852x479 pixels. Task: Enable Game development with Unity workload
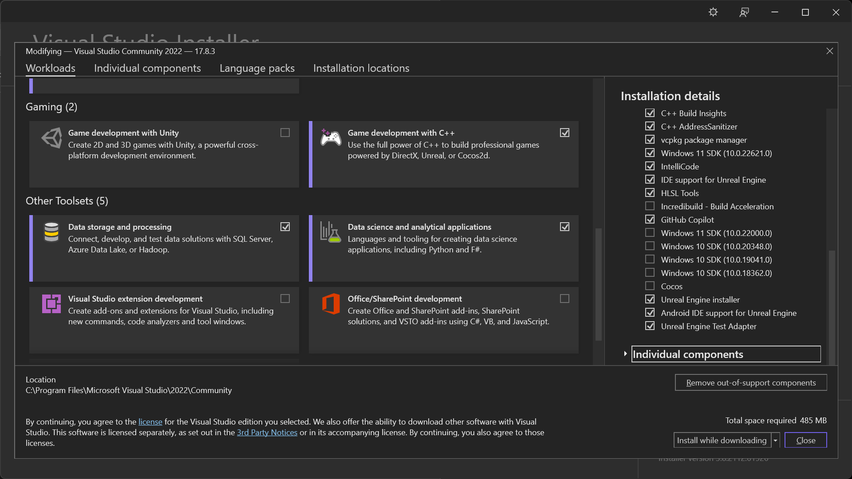tap(285, 133)
